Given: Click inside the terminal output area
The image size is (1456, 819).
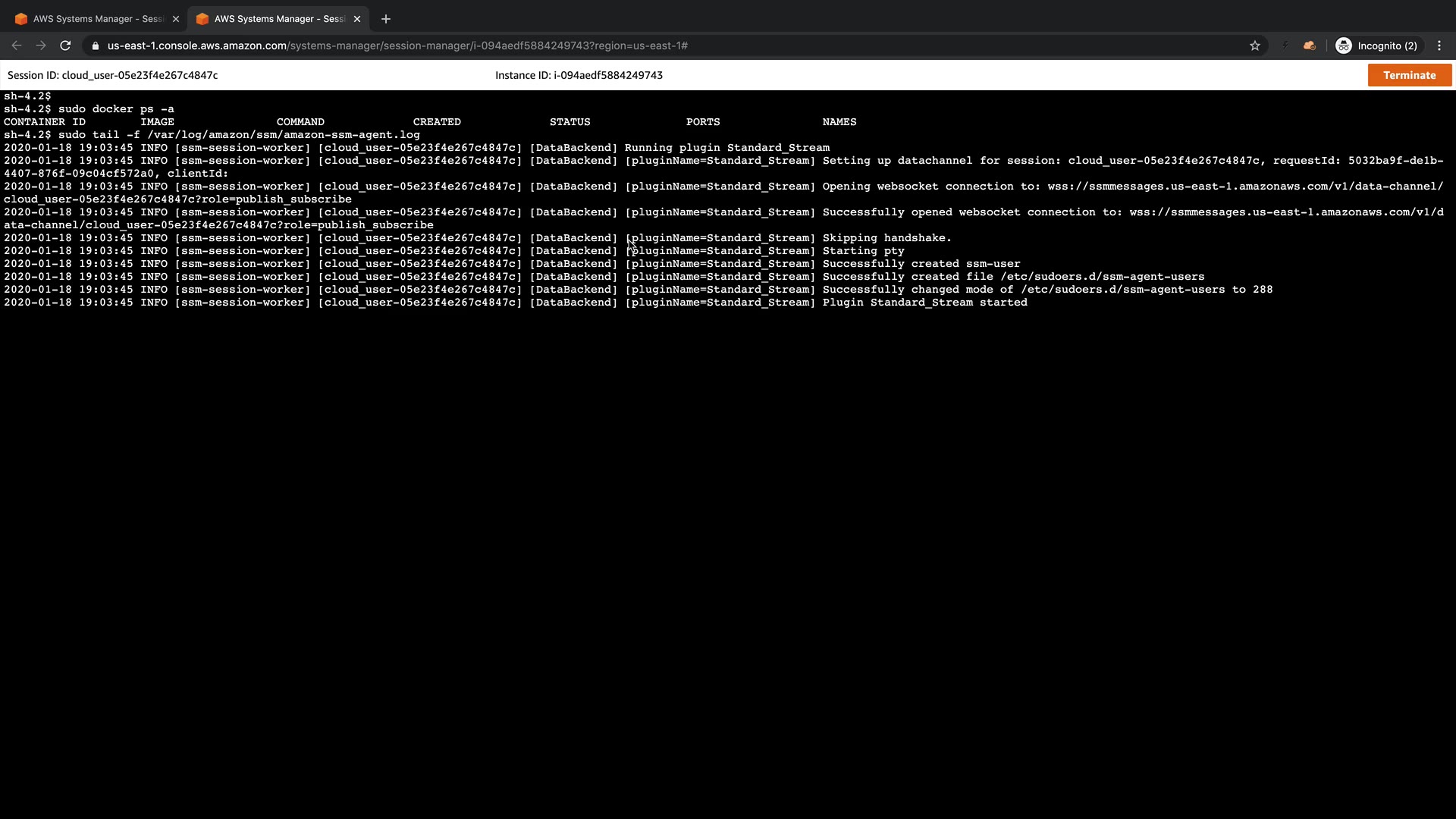Looking at the screenshot, I should 728,531.
